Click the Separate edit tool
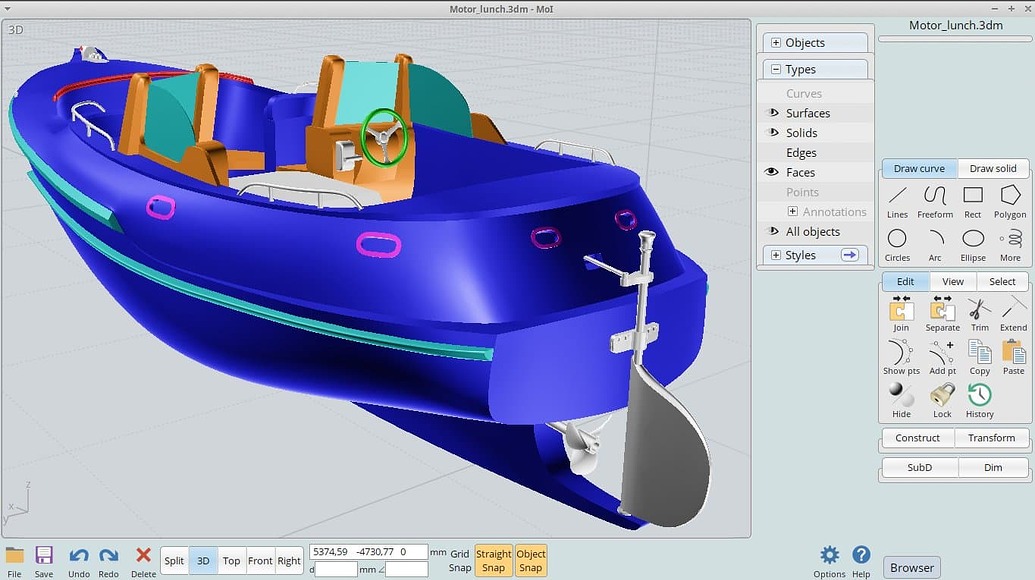Screen dimensions: 1035x580 pos(942,314)
